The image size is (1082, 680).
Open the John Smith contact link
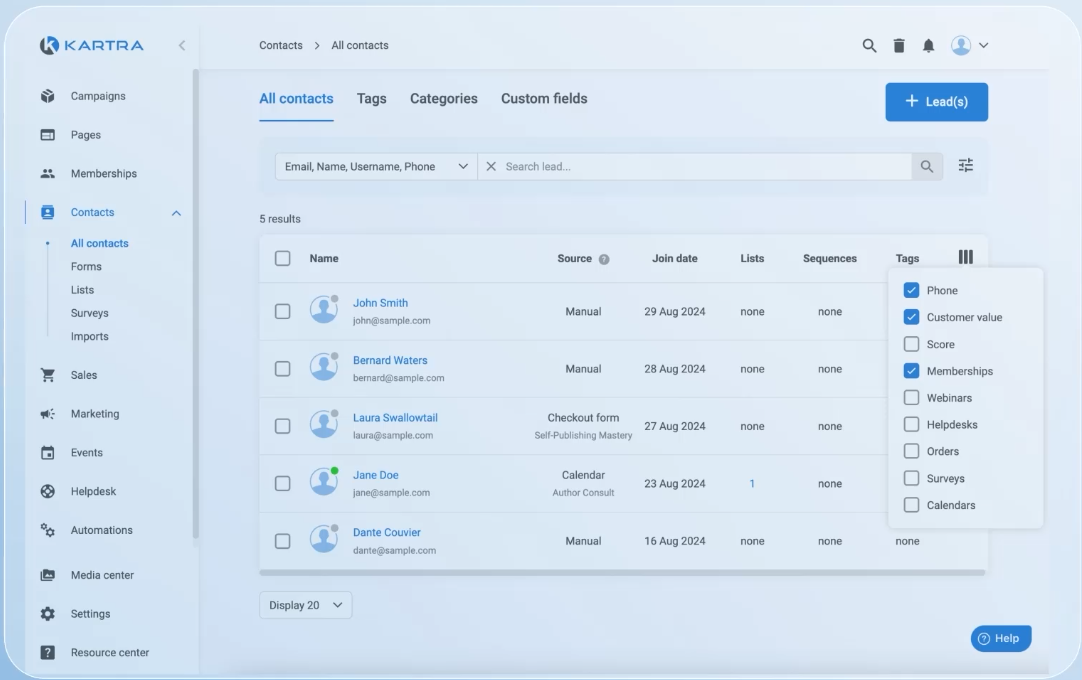pos(380,302)
